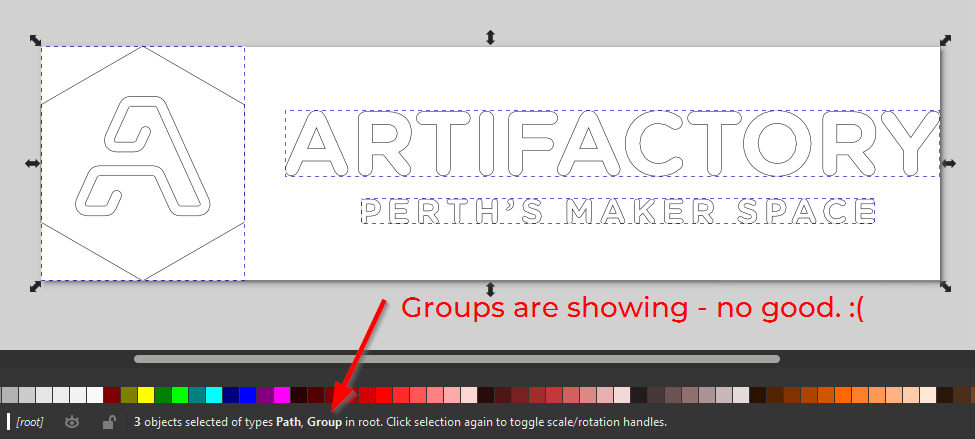Grab the left-middle horizontal scale handle
Screen dimensions: 975x439
click(x=32, y=164)
